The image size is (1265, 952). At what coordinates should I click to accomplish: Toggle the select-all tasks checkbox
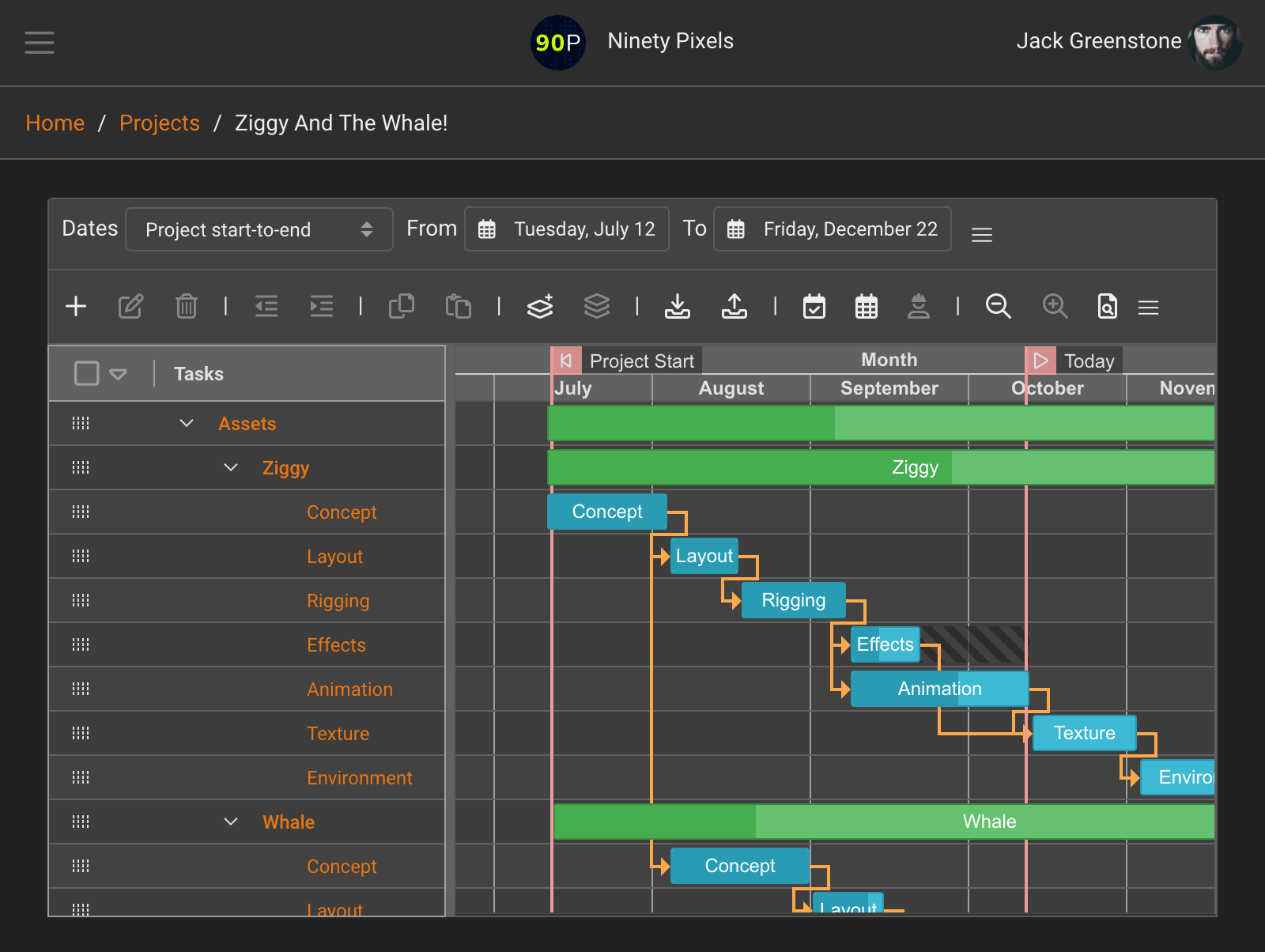point(86,373)
